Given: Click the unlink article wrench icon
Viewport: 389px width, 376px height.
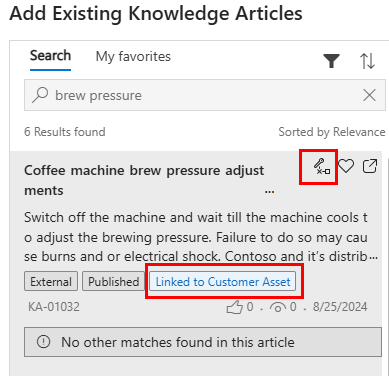Looking at the screenshot, I should pos(321,166).
